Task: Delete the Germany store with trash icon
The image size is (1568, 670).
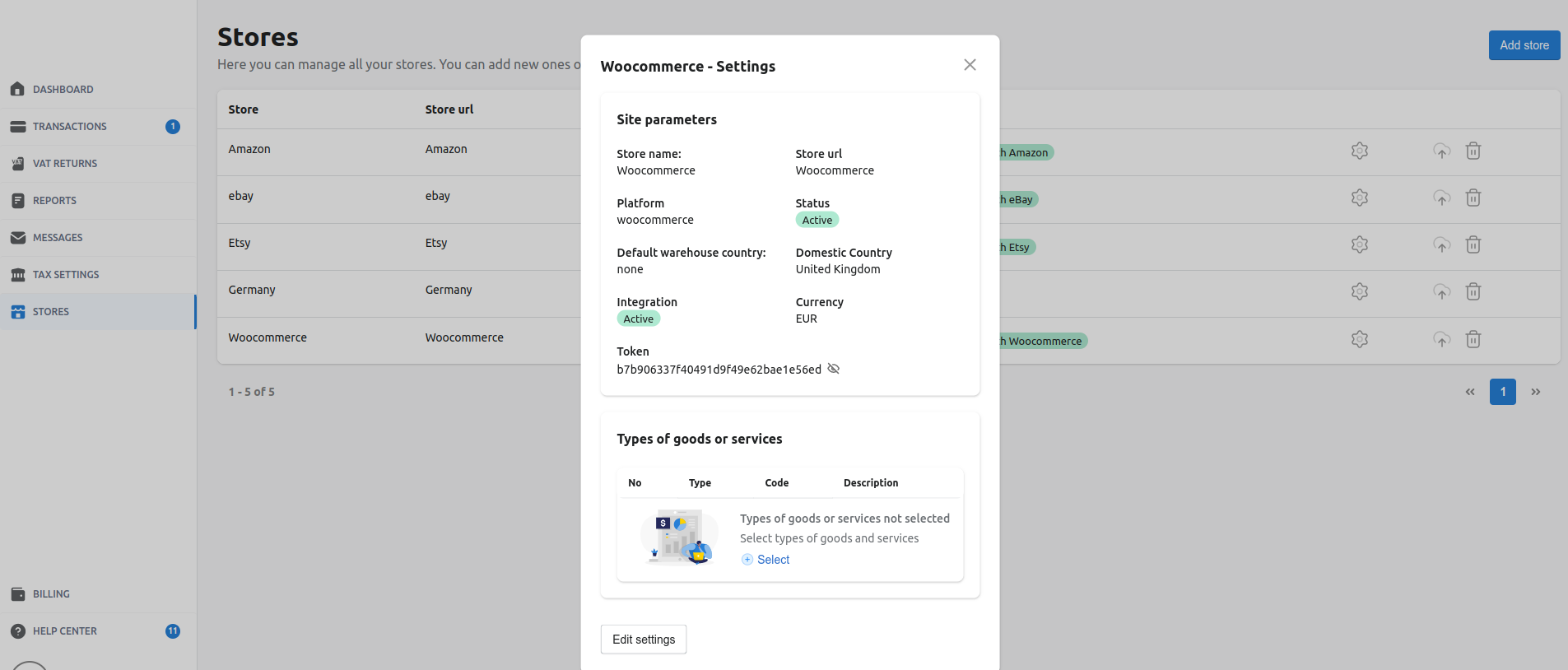Action: 1473,291
